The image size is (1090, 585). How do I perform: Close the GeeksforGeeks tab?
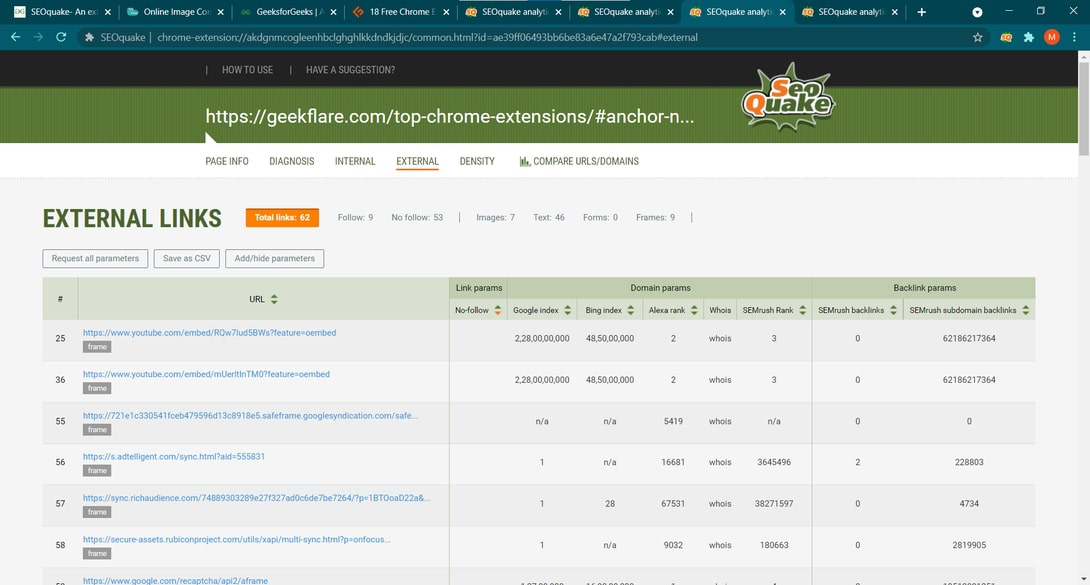tap(333, 12)
